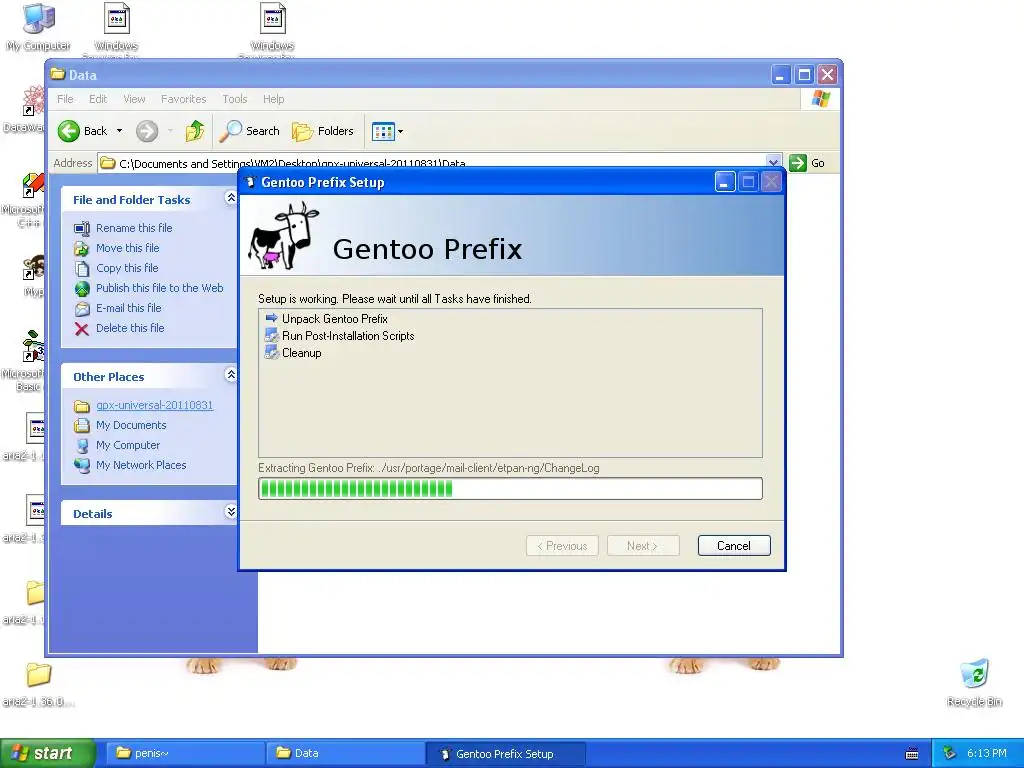Open My Documents in Other Places
Screen dimensions: 1024x768
coord(131,425)
